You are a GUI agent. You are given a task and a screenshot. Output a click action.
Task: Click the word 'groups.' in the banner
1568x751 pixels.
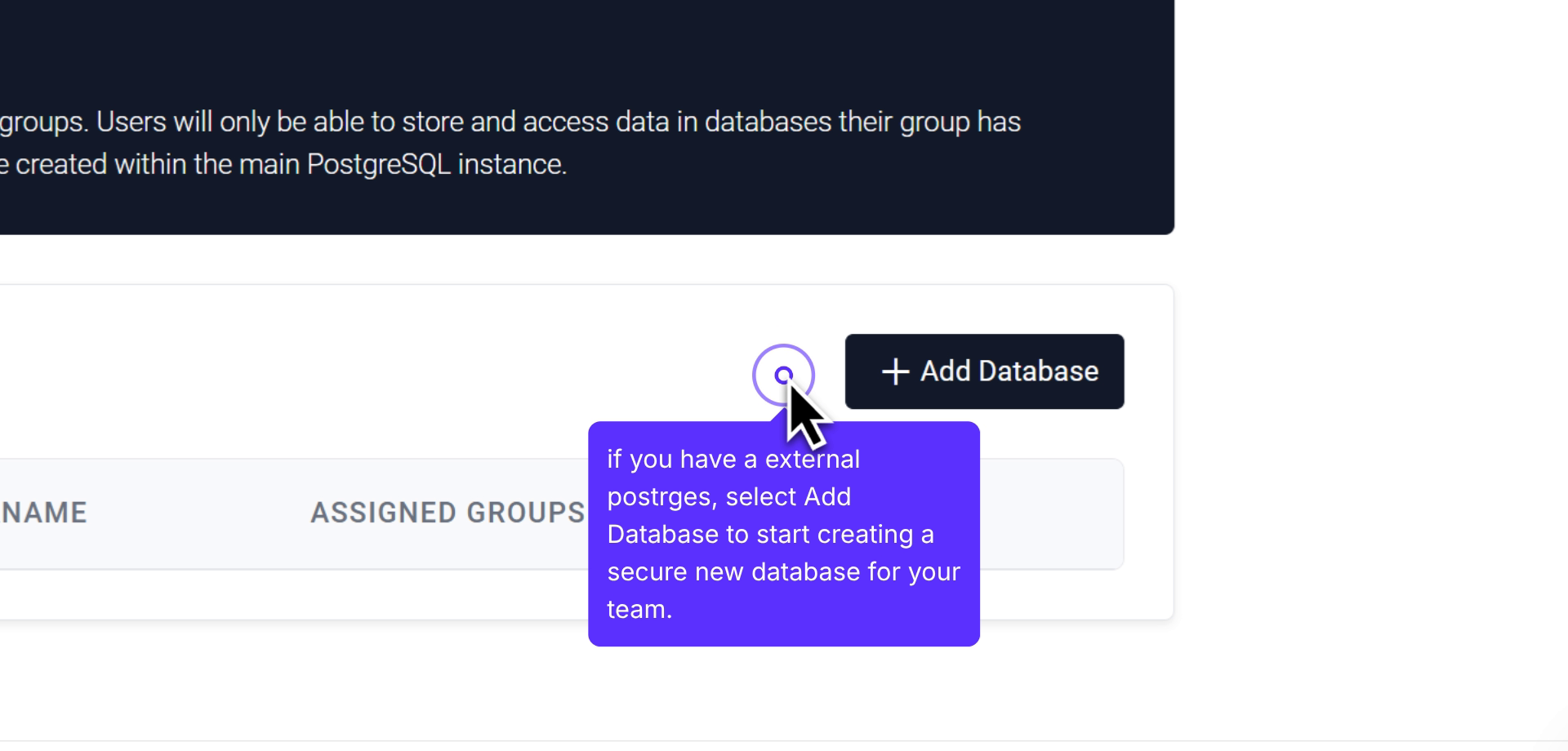[x=44, y=122]
